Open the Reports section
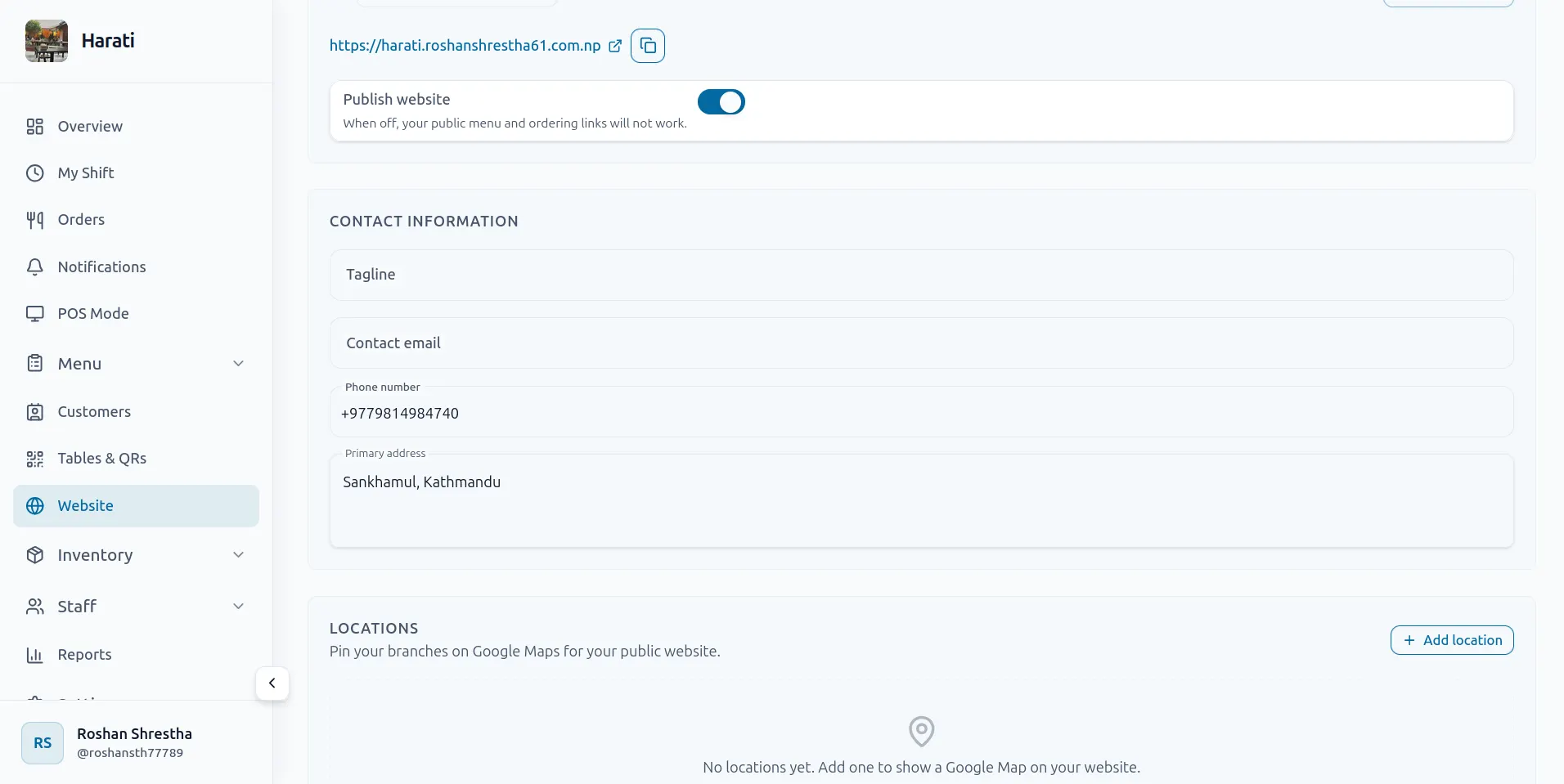The width and height of the screenshot is (1564, 784). 136,655
